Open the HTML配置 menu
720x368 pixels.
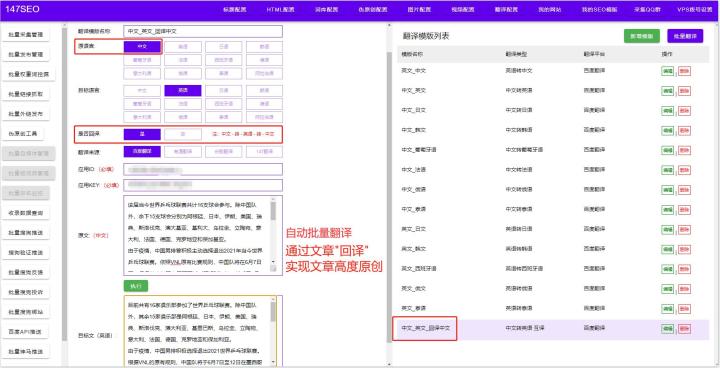click(x=281, y=10)
